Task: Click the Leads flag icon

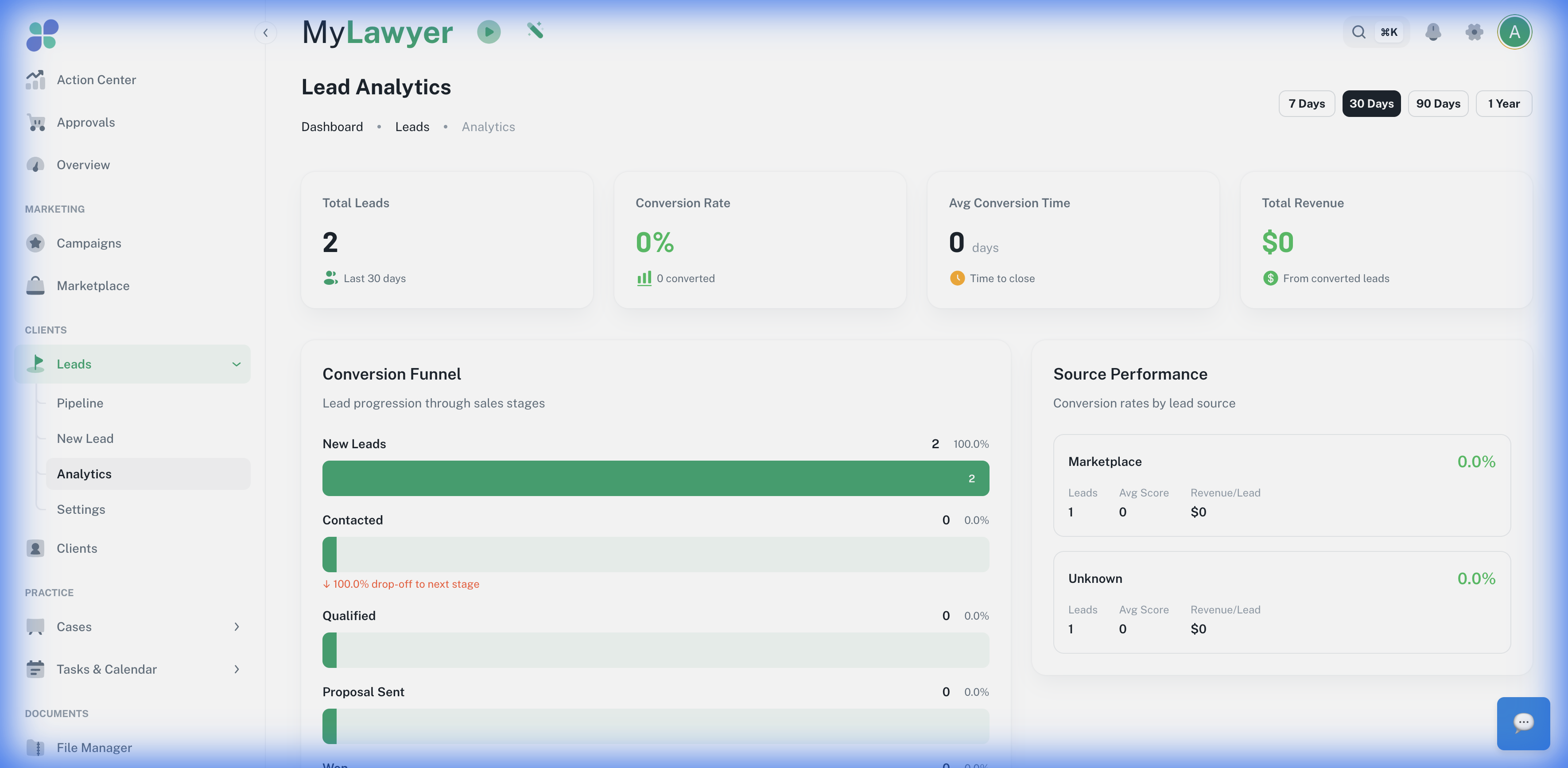Action: click(35, 364)
